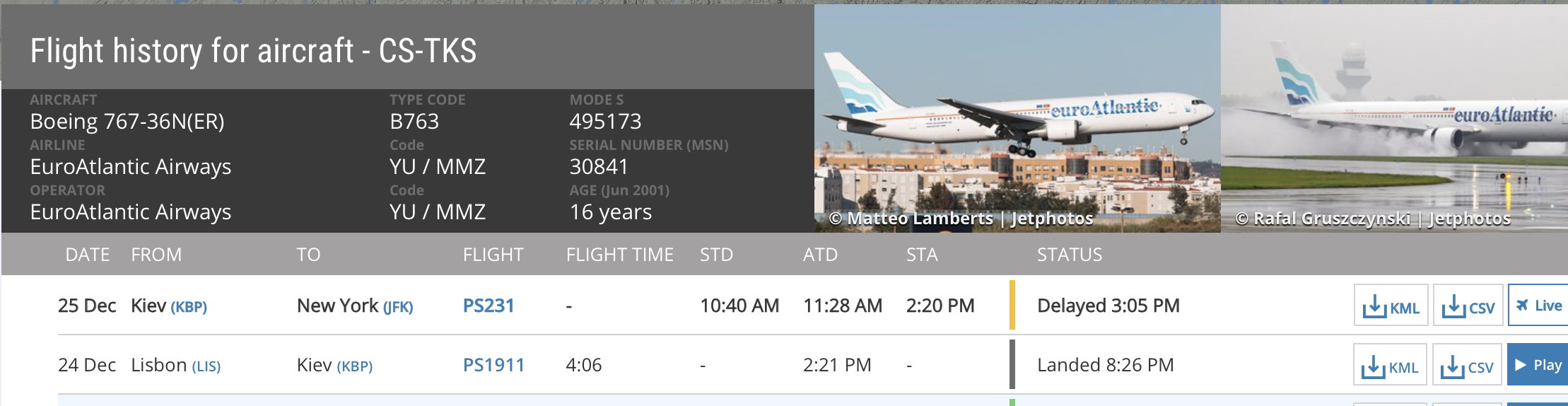Download CSV for the 24 Dec flight
The width and height of the screenshot is (1568, 406).
tap(1467, 366)
